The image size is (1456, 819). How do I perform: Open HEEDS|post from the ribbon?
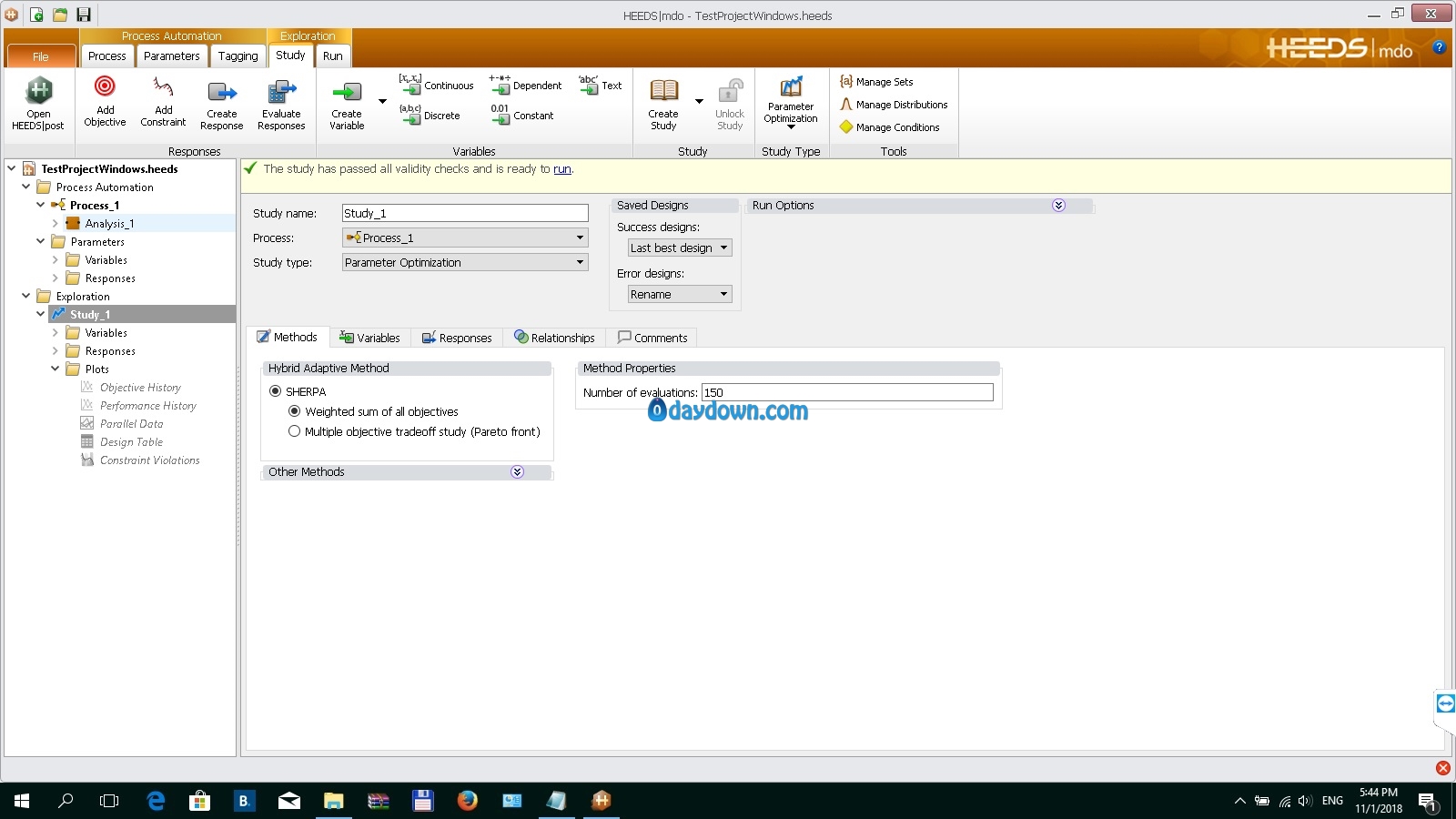(38, 104)
